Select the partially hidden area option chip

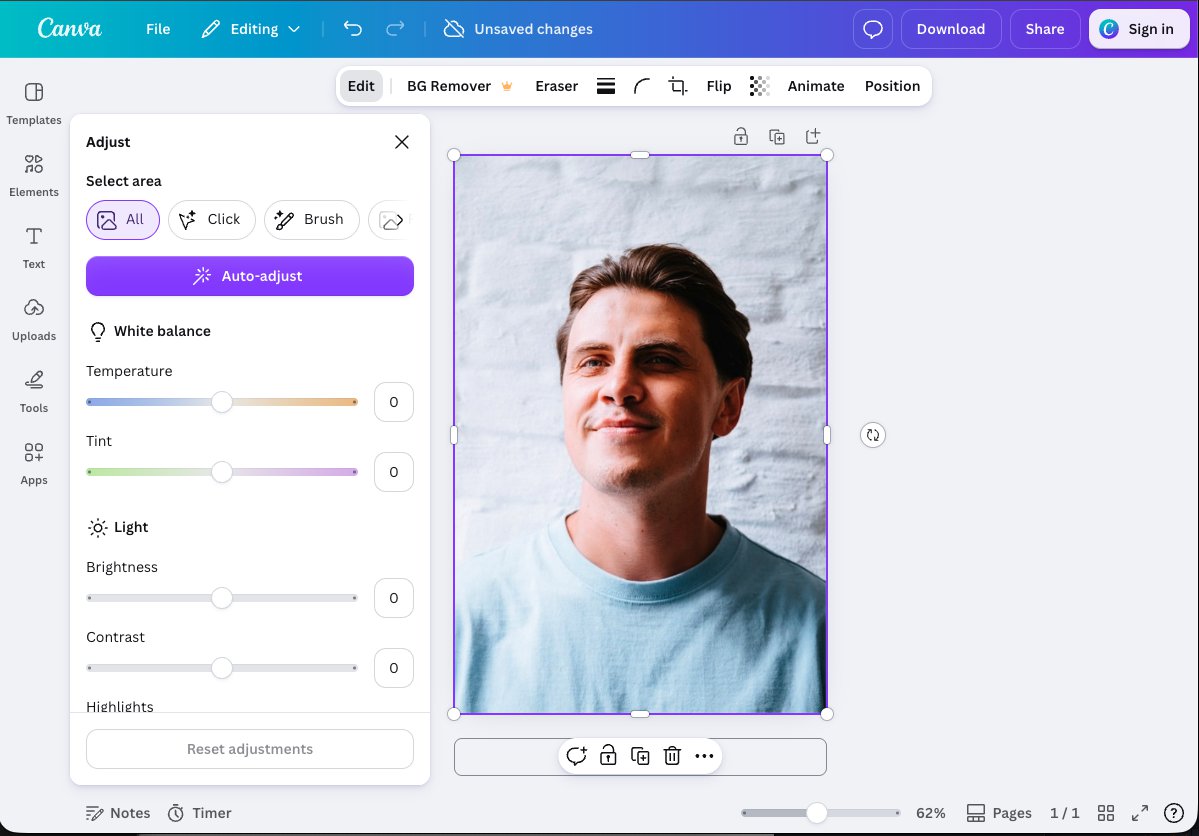coord(391,220)
